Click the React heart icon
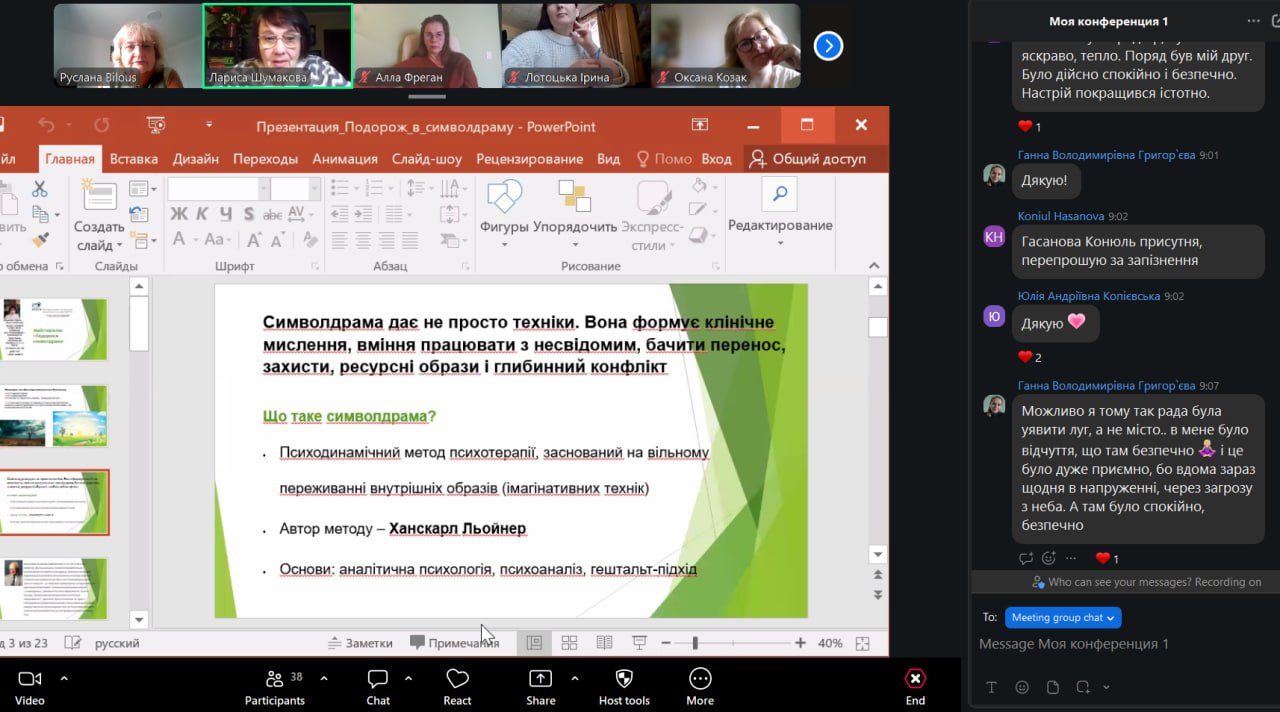Screen dimensions: 1280x712 457,680
